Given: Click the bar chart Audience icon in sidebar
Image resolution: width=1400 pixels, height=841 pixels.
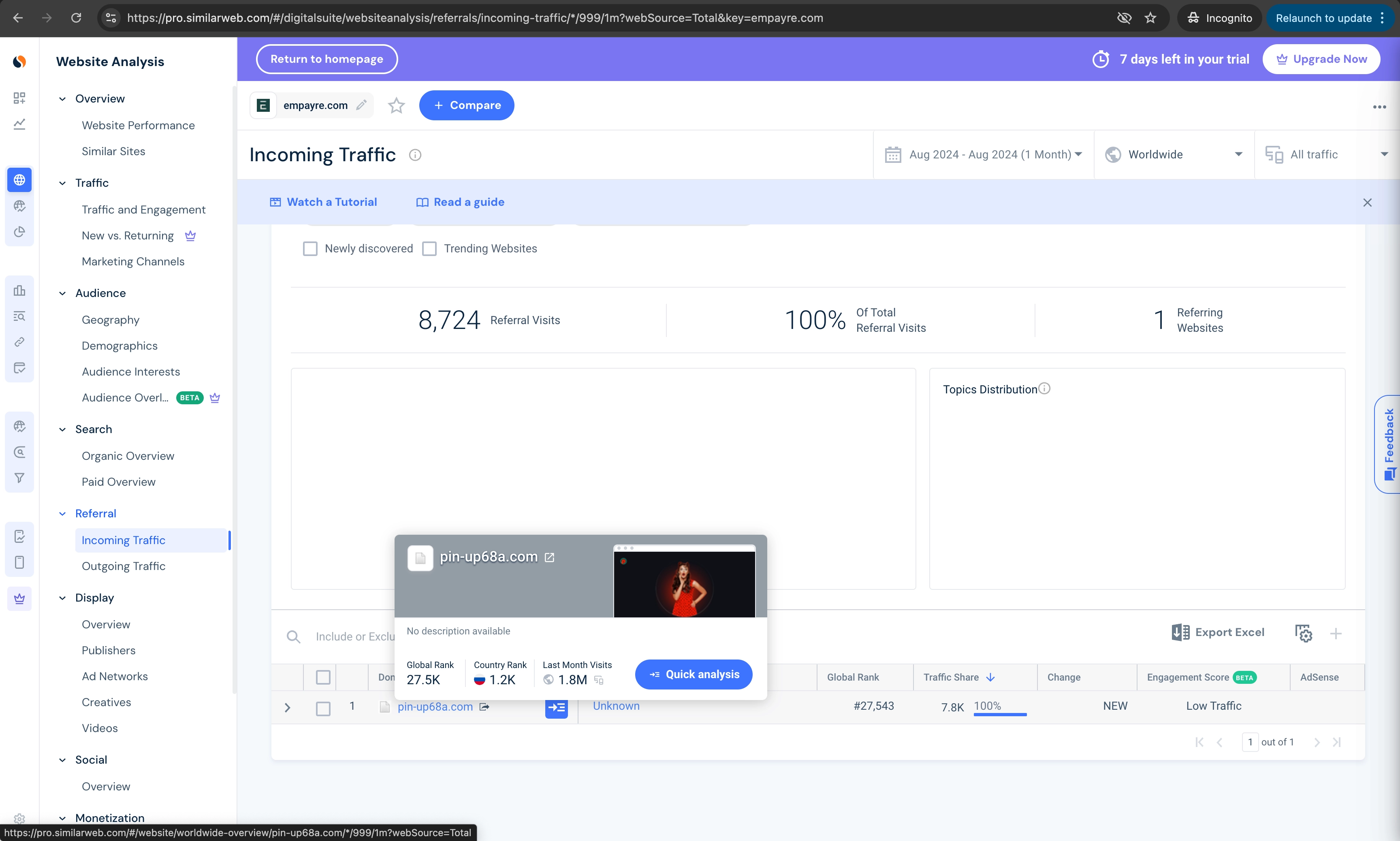Looking at the screenshot, I should point(19,290).
